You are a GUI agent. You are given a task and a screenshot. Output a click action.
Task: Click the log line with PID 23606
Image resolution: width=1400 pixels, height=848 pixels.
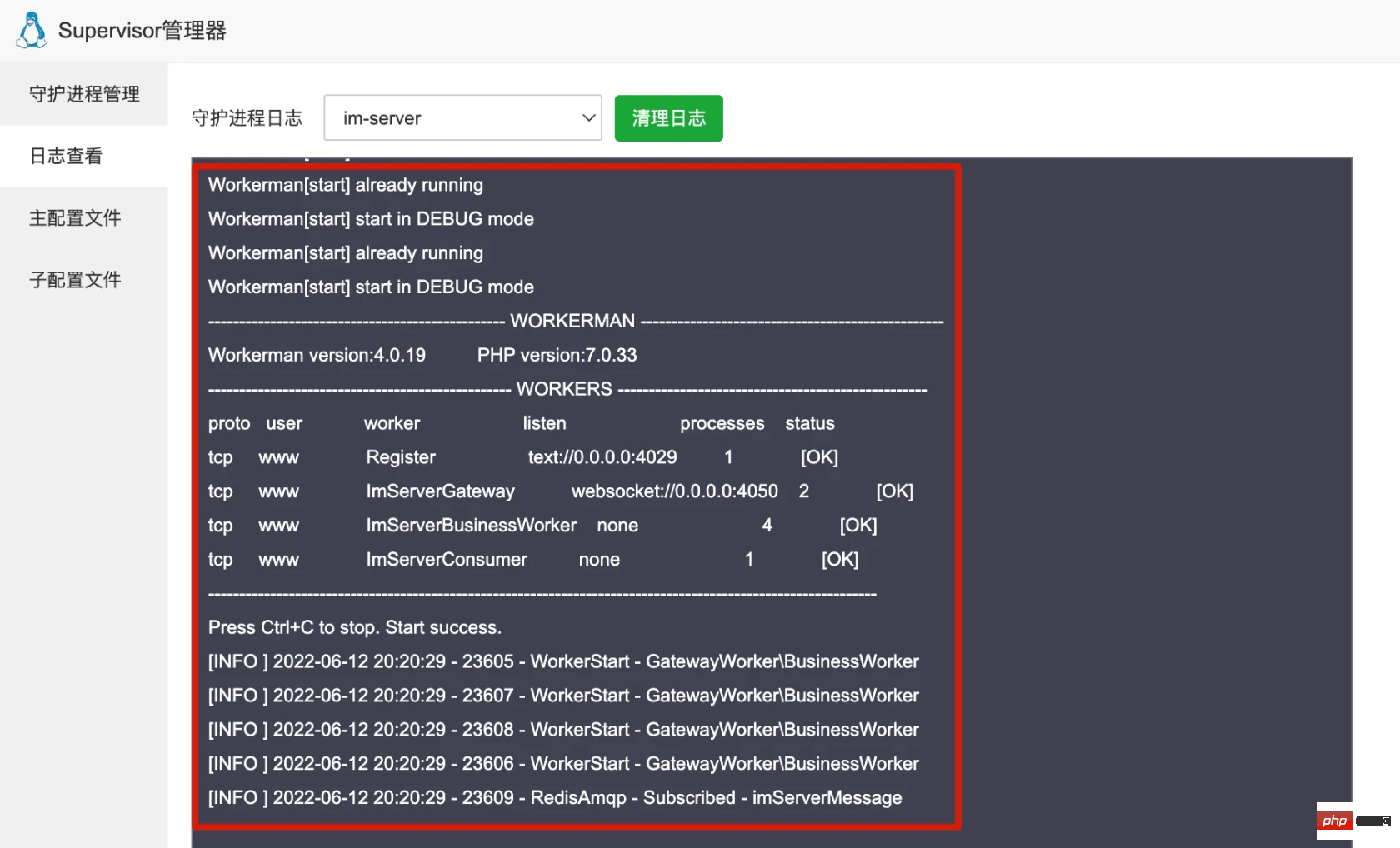pos(563,764)
